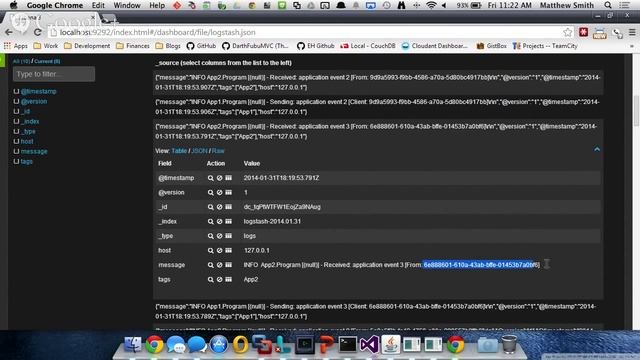Filter by tags value magnifier icon
This screenshot has width=640, height=360.
click(211, 280)
